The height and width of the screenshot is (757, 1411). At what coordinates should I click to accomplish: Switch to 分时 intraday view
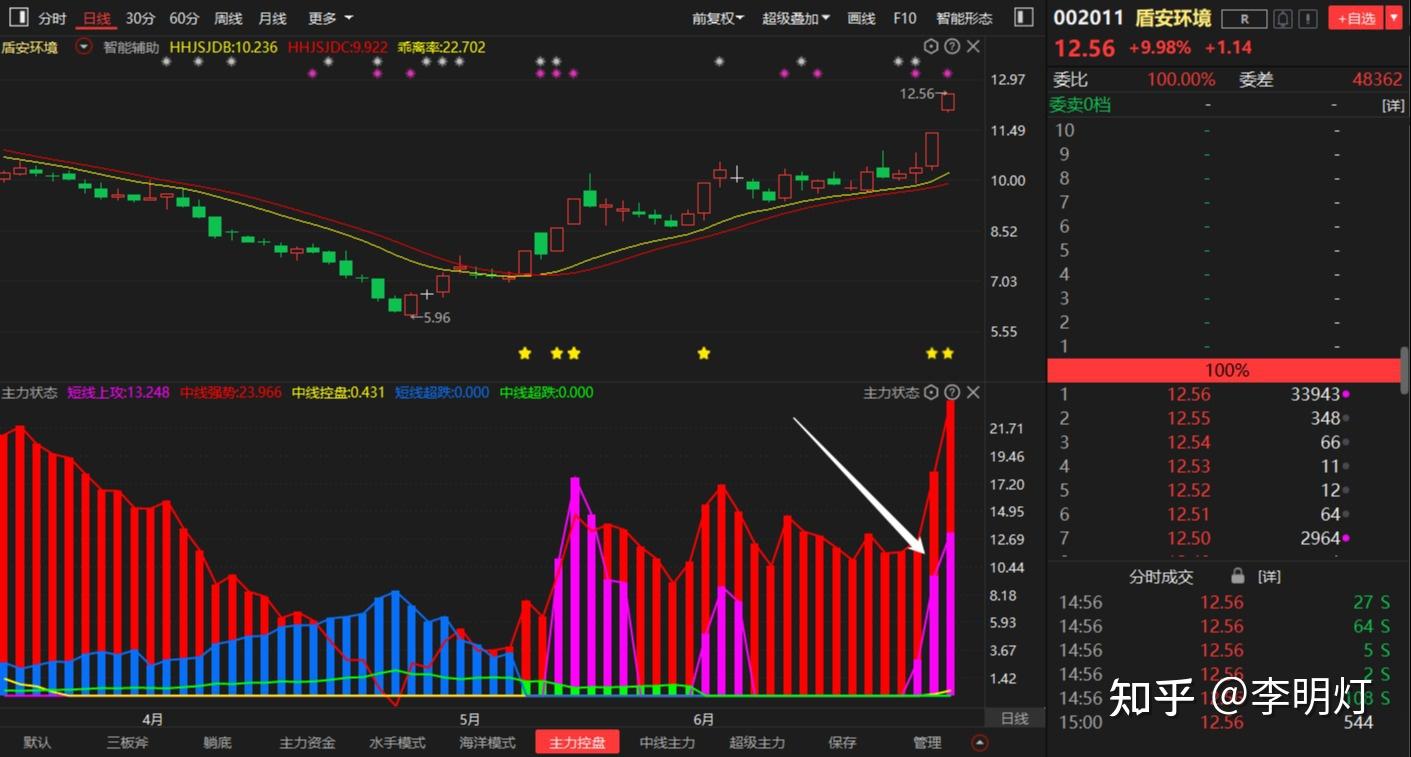point(52,18)
